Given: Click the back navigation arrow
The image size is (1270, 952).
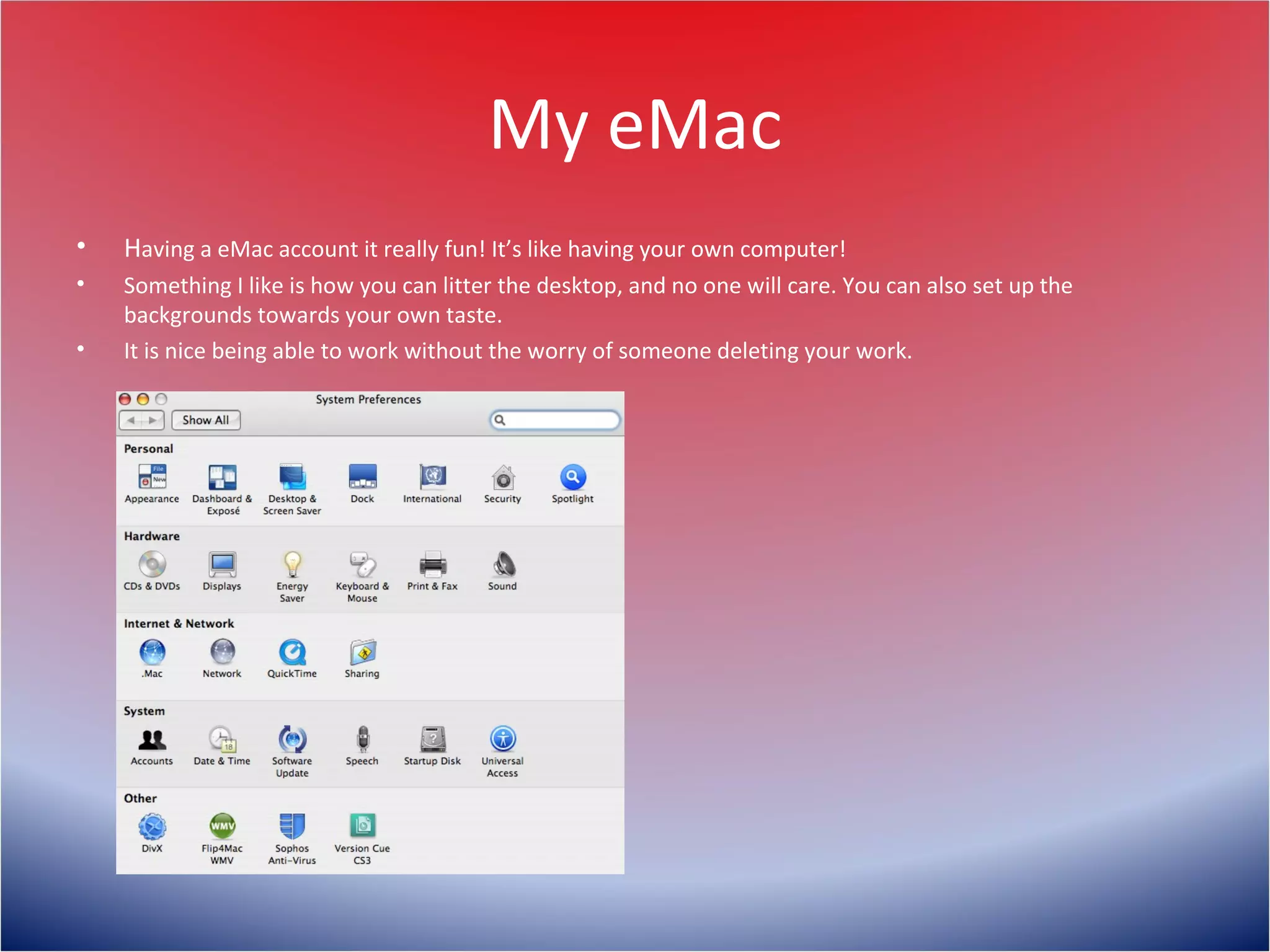Looking at the screenshot, I should [131, 420].
